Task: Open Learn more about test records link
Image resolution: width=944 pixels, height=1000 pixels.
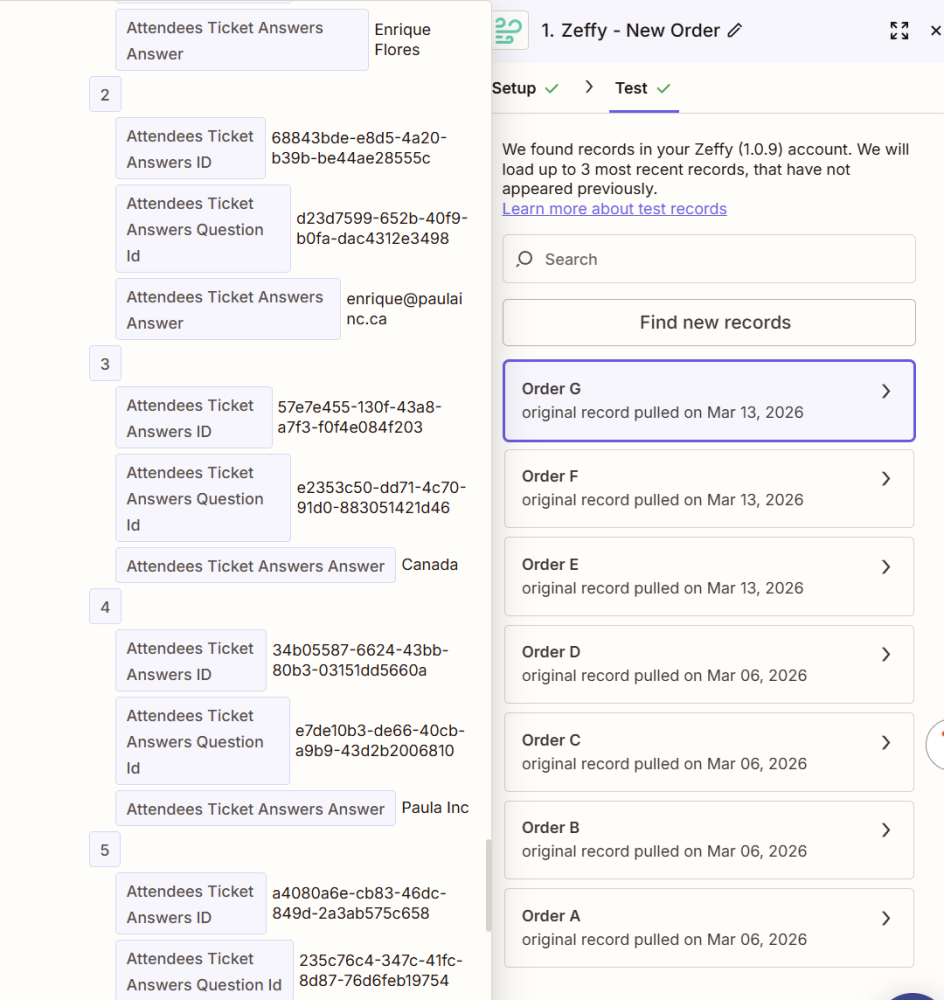Action: coord(614,209)
